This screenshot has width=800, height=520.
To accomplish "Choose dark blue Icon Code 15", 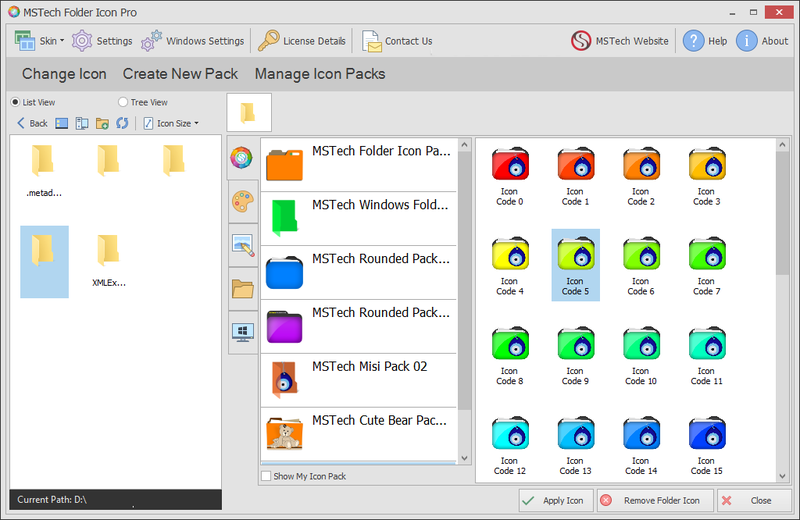I will tap(707, 445).
